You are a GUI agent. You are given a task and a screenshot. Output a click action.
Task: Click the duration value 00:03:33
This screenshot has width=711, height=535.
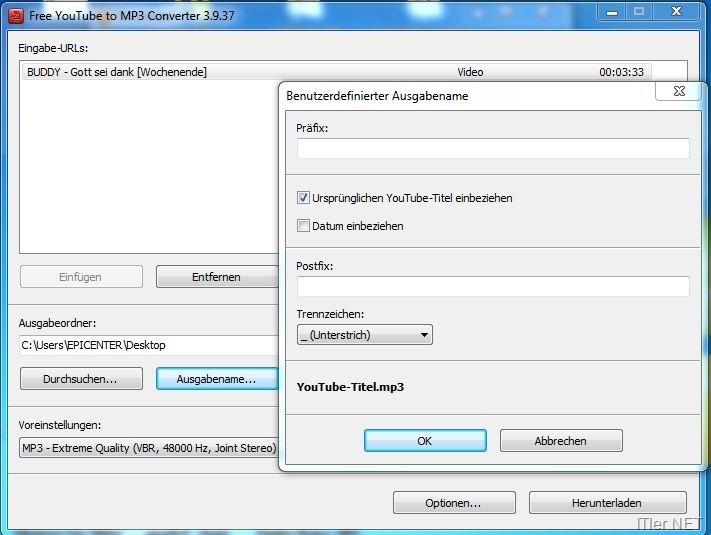point(621,72)
